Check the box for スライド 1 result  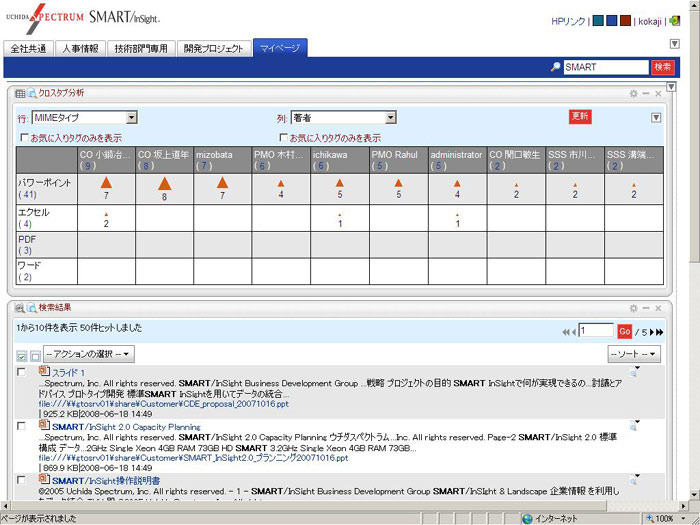21,371
